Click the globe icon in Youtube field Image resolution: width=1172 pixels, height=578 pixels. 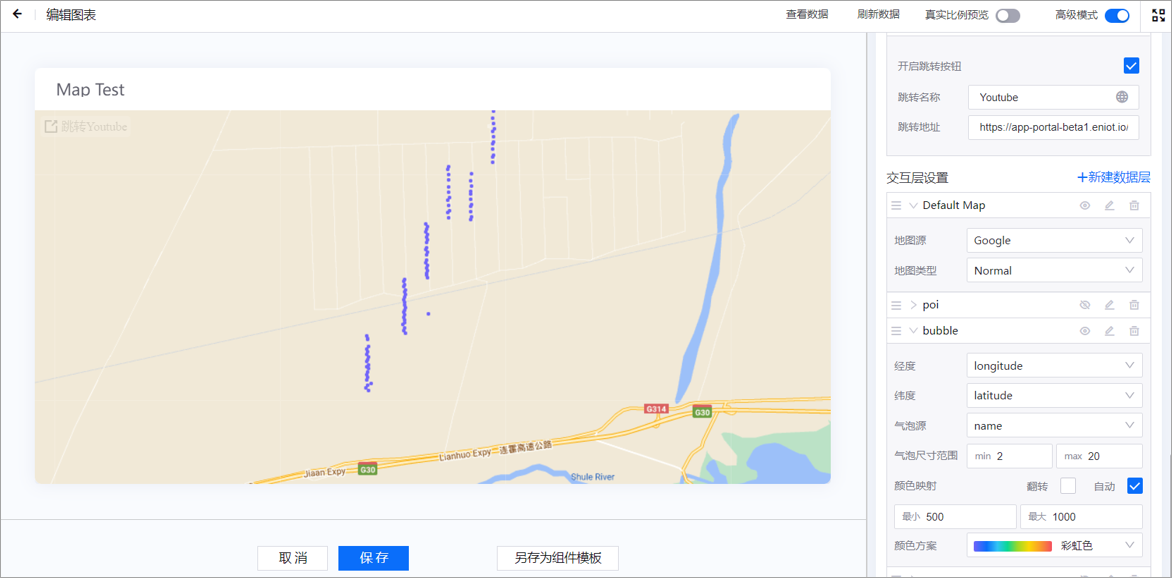tap(1122, 97)
